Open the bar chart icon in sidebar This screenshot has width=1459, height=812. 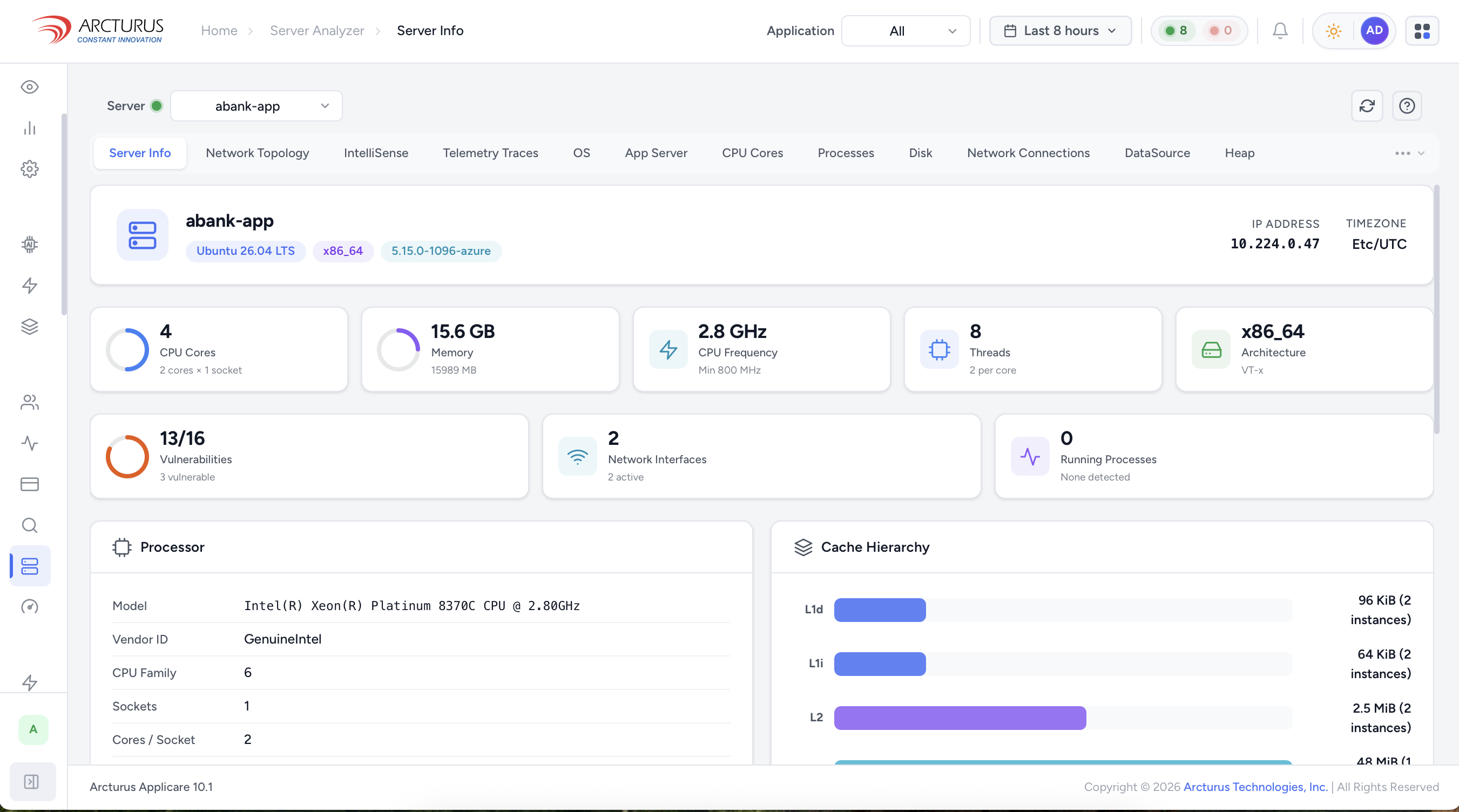[x=30, y=128]
